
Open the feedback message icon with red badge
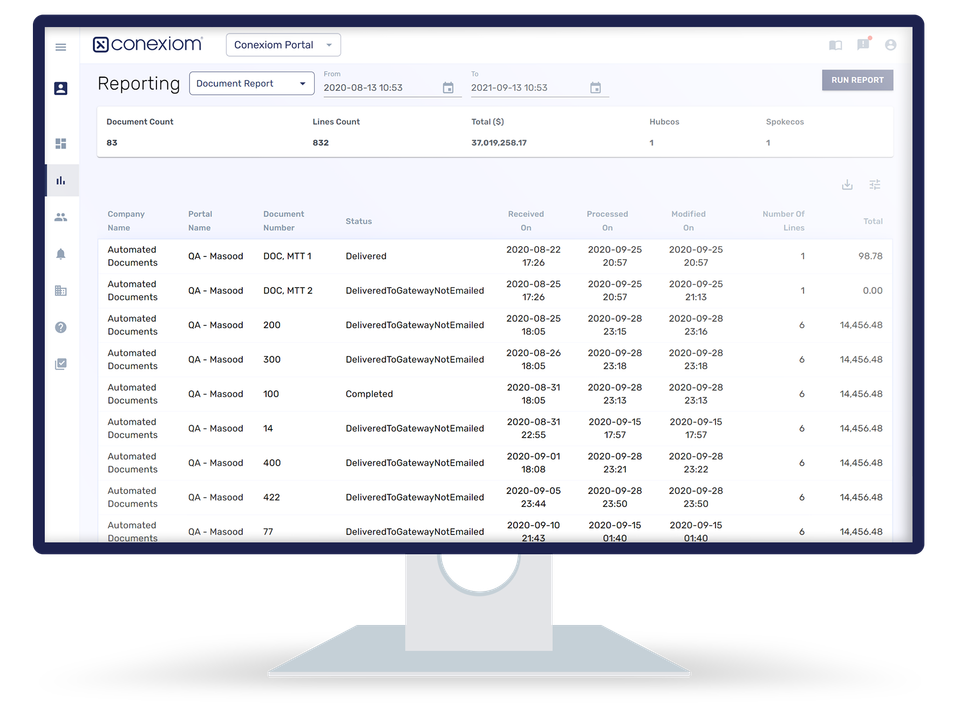point(862,44)
